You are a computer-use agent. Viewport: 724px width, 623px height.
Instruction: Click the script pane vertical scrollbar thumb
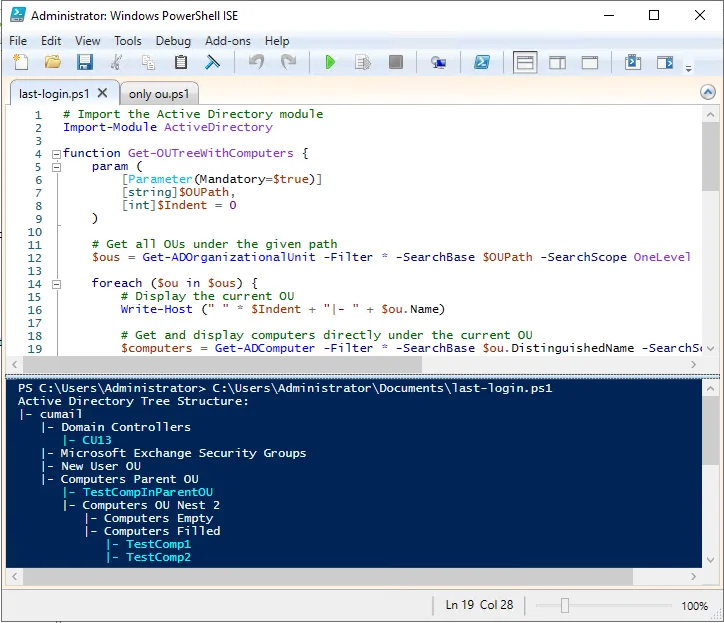[710, 157]
